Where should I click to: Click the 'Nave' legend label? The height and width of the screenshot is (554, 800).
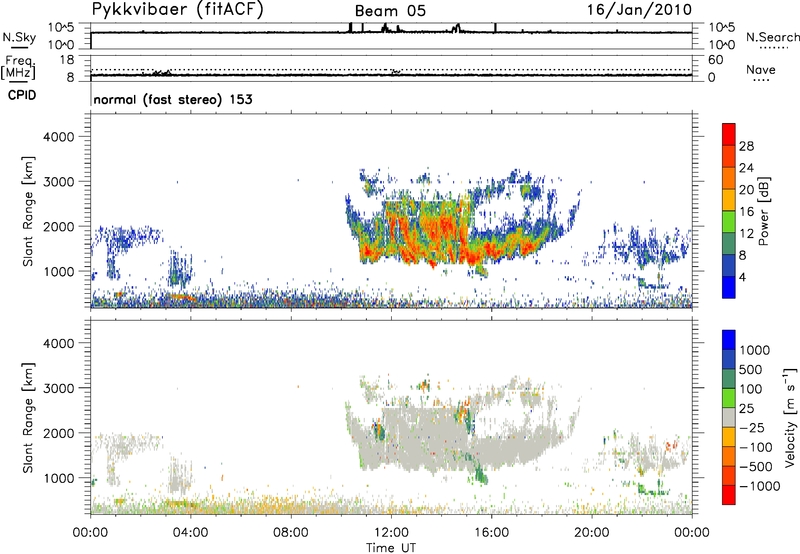[x=761, y=69]
